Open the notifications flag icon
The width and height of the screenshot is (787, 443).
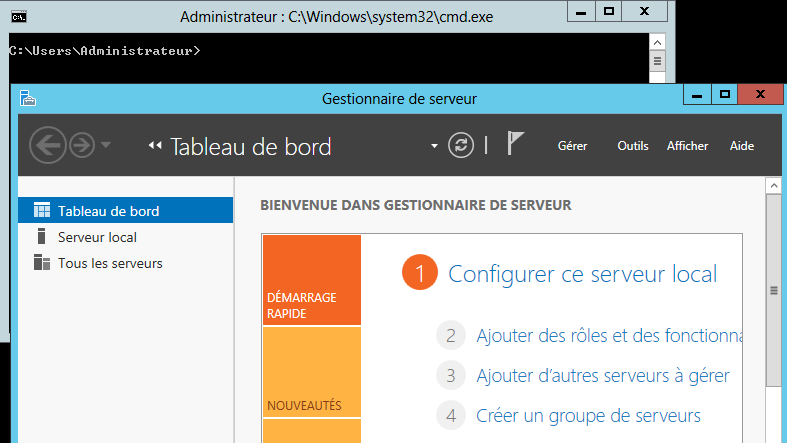[515, 145]
